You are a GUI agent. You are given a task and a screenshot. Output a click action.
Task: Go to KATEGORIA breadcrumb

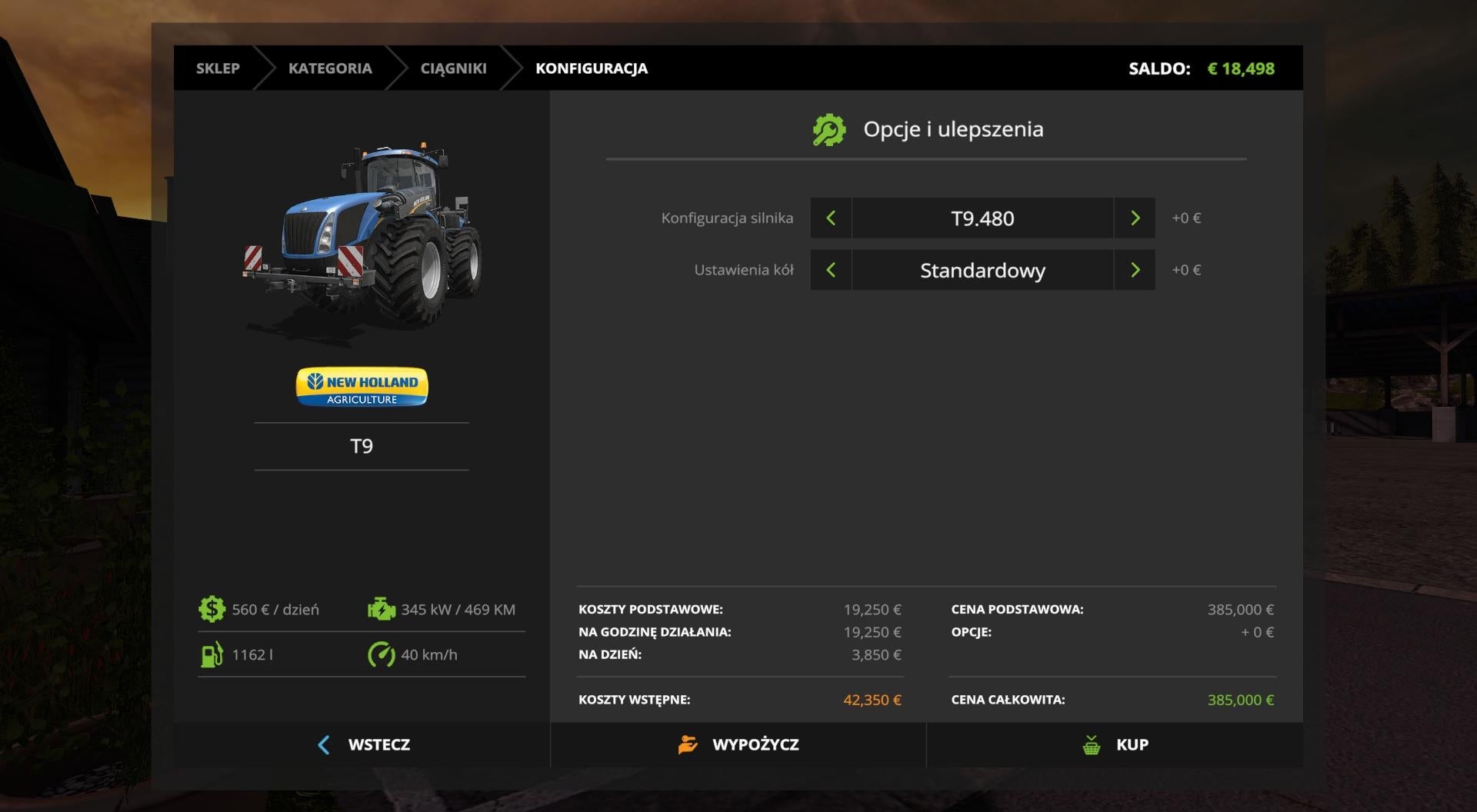point(330,68)
